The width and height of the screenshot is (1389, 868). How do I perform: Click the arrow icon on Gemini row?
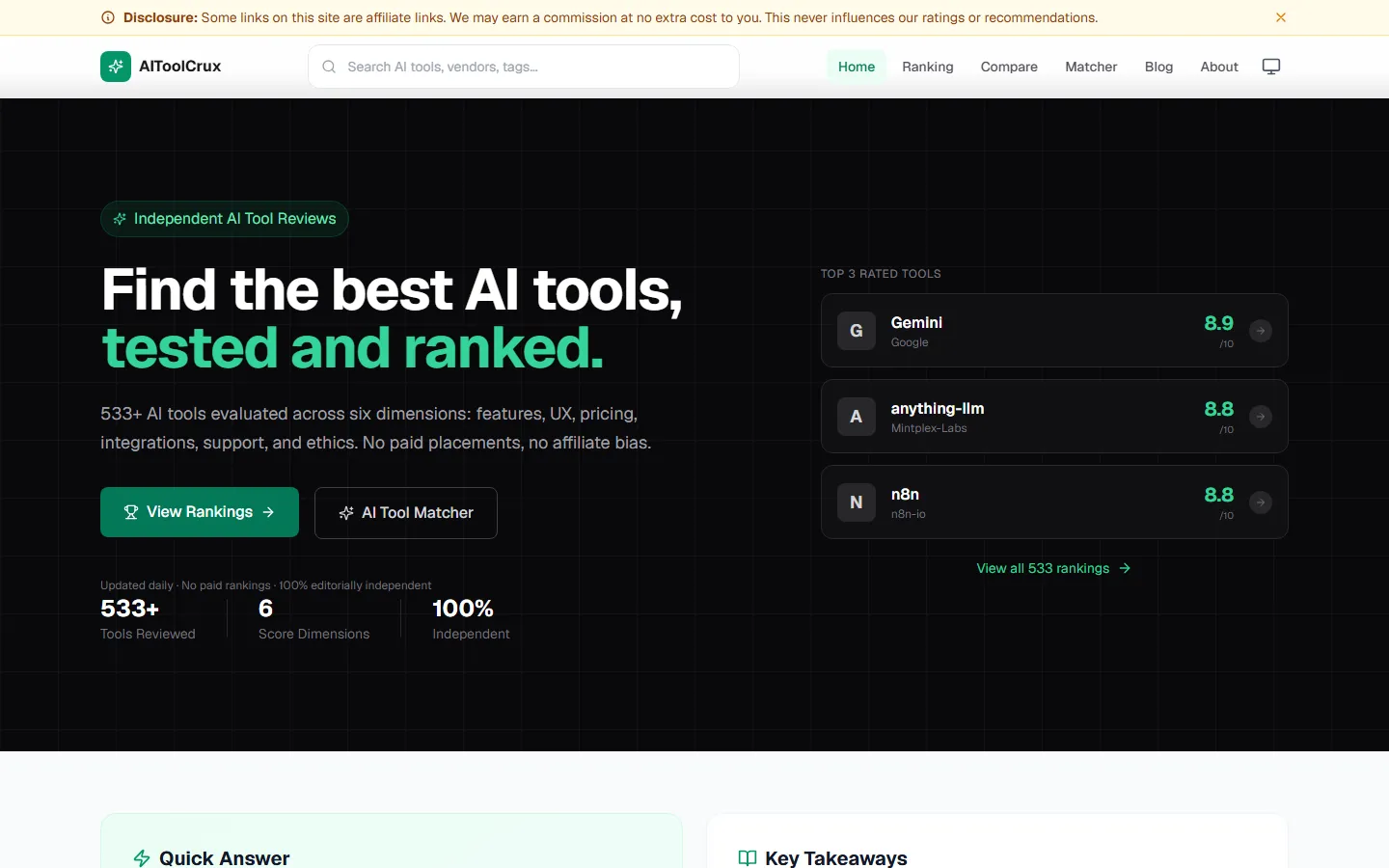point(1261,331)
